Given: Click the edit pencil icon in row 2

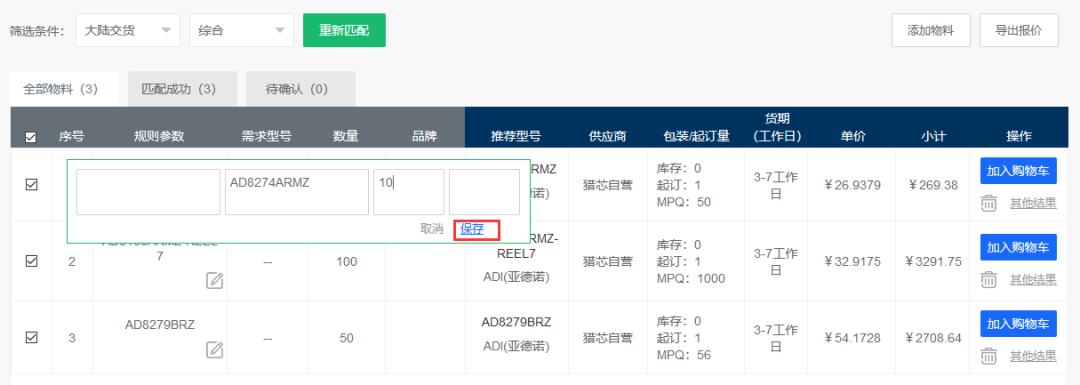Looking at the screenshot, I should (215, 280).
